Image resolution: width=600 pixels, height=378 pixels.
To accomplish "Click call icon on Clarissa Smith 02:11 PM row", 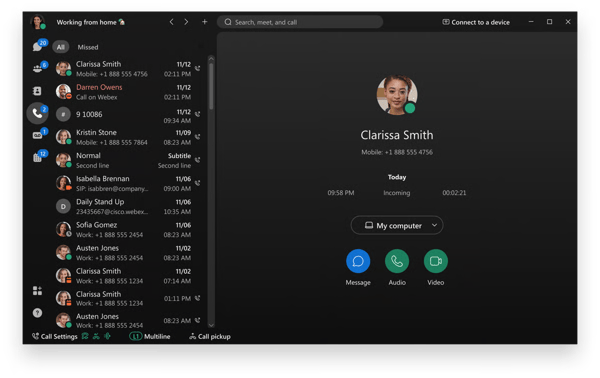I will 198,68.
